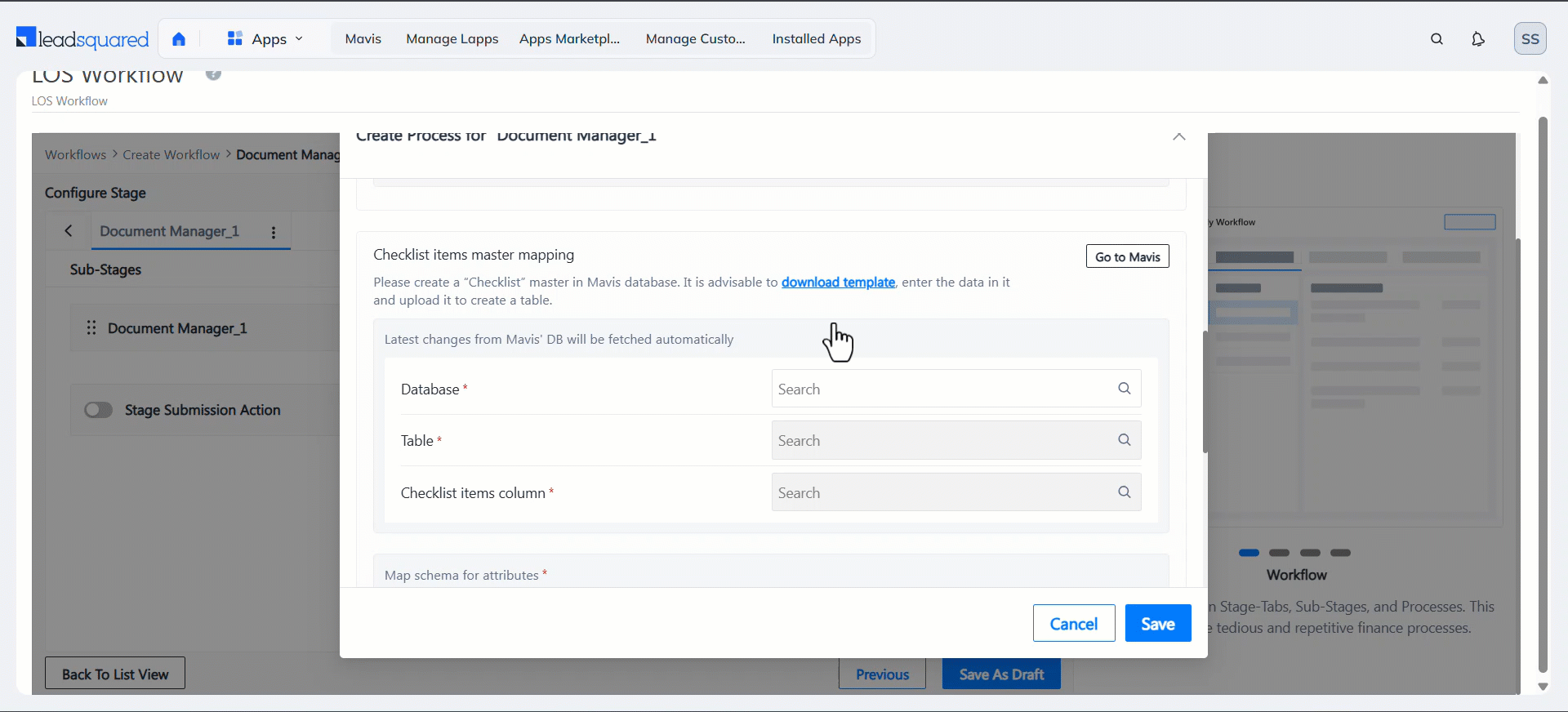Collapse the Create Process panel chevron
The width and height of the screenshot is (1568, 712).
pos(1178,136)
